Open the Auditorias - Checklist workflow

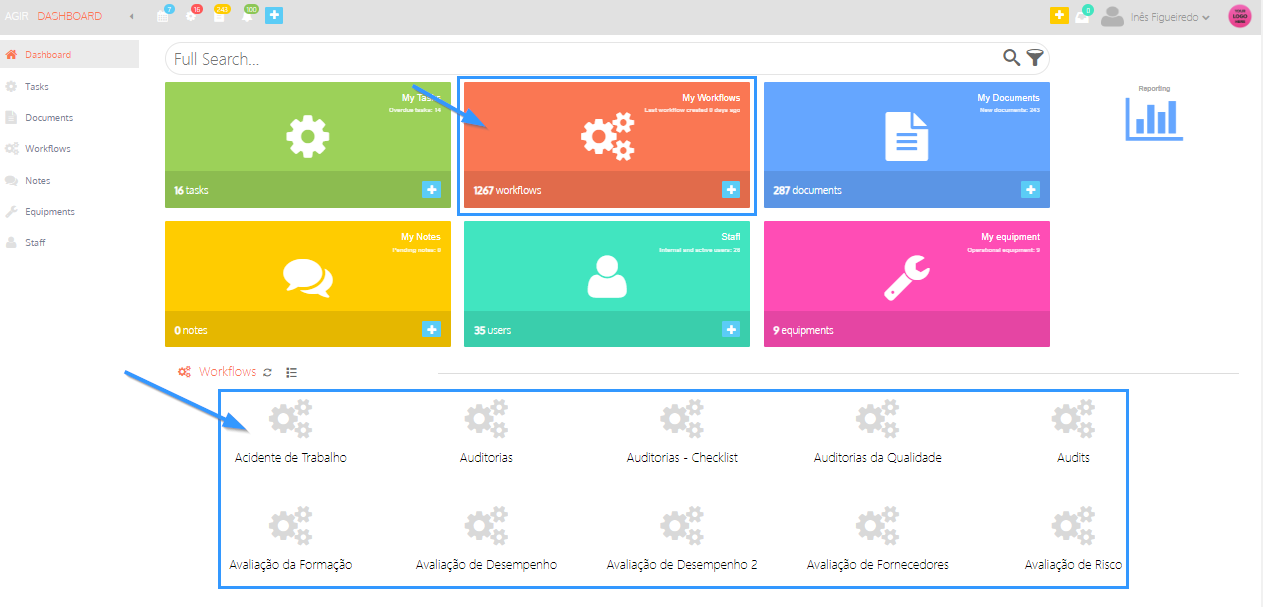pos(682,432)
